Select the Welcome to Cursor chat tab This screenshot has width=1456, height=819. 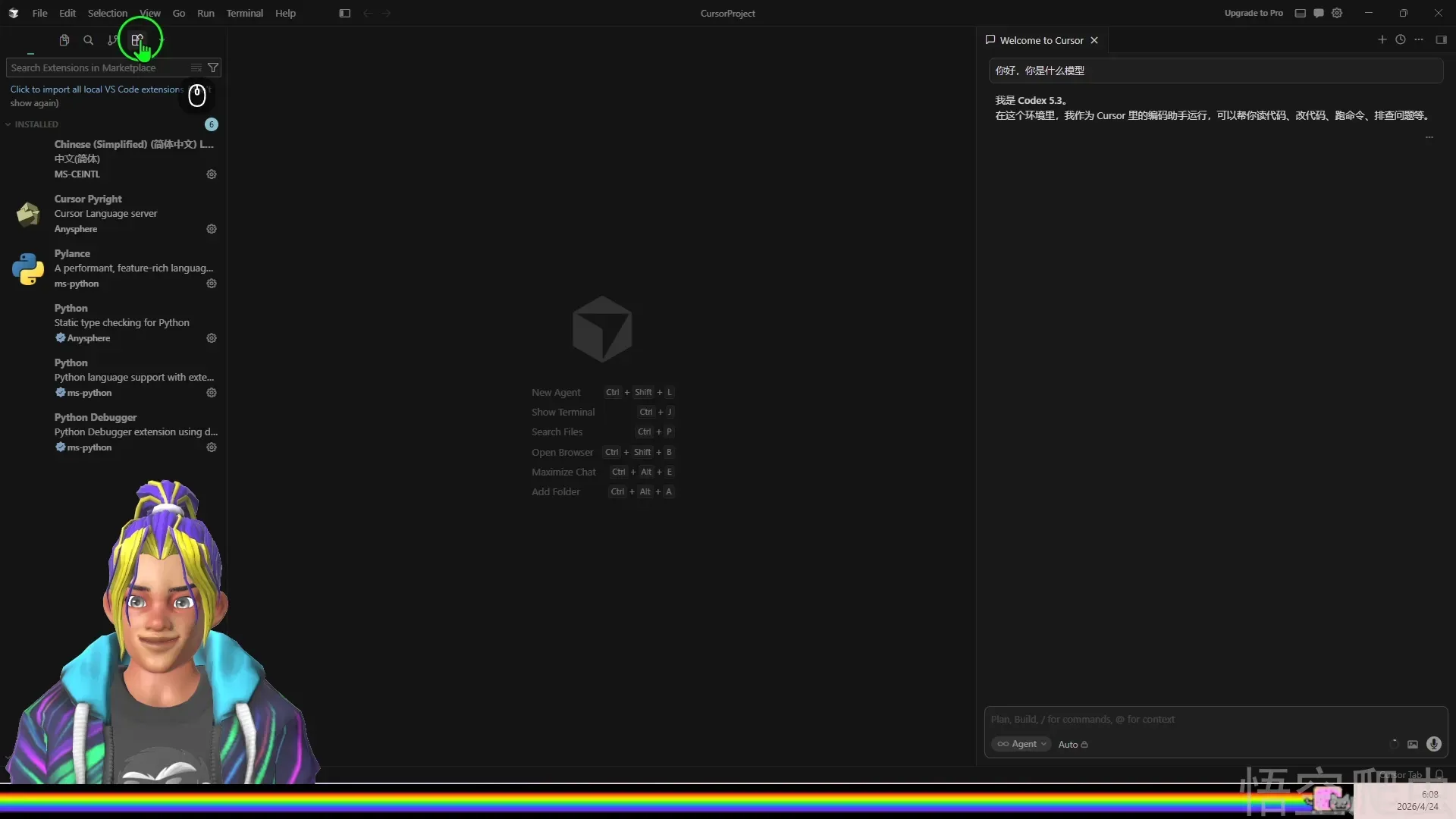point(1040,40)
